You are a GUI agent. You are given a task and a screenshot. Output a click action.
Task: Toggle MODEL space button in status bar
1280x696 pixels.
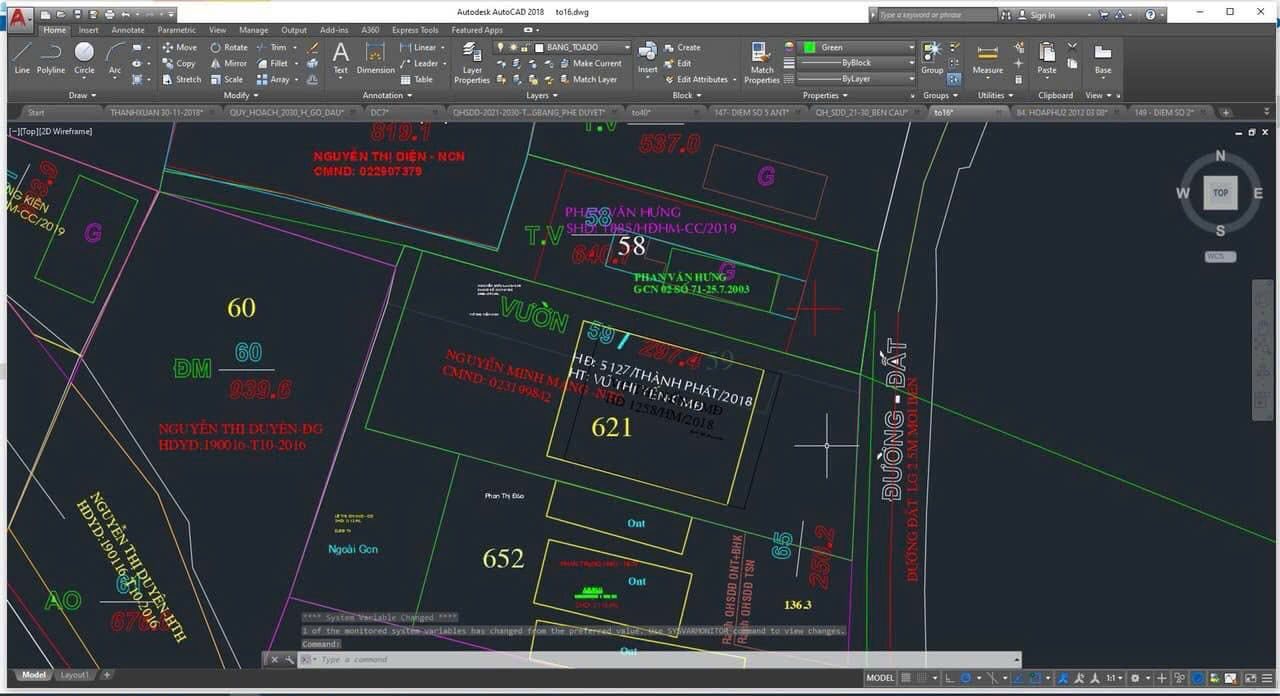tap(880, 678)
